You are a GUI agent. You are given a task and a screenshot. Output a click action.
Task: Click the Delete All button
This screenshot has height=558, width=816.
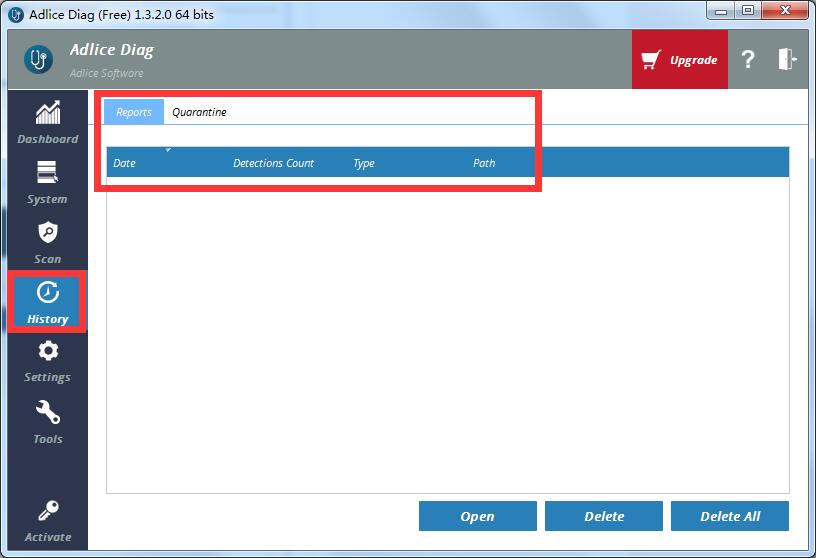[x=730, y=516]
